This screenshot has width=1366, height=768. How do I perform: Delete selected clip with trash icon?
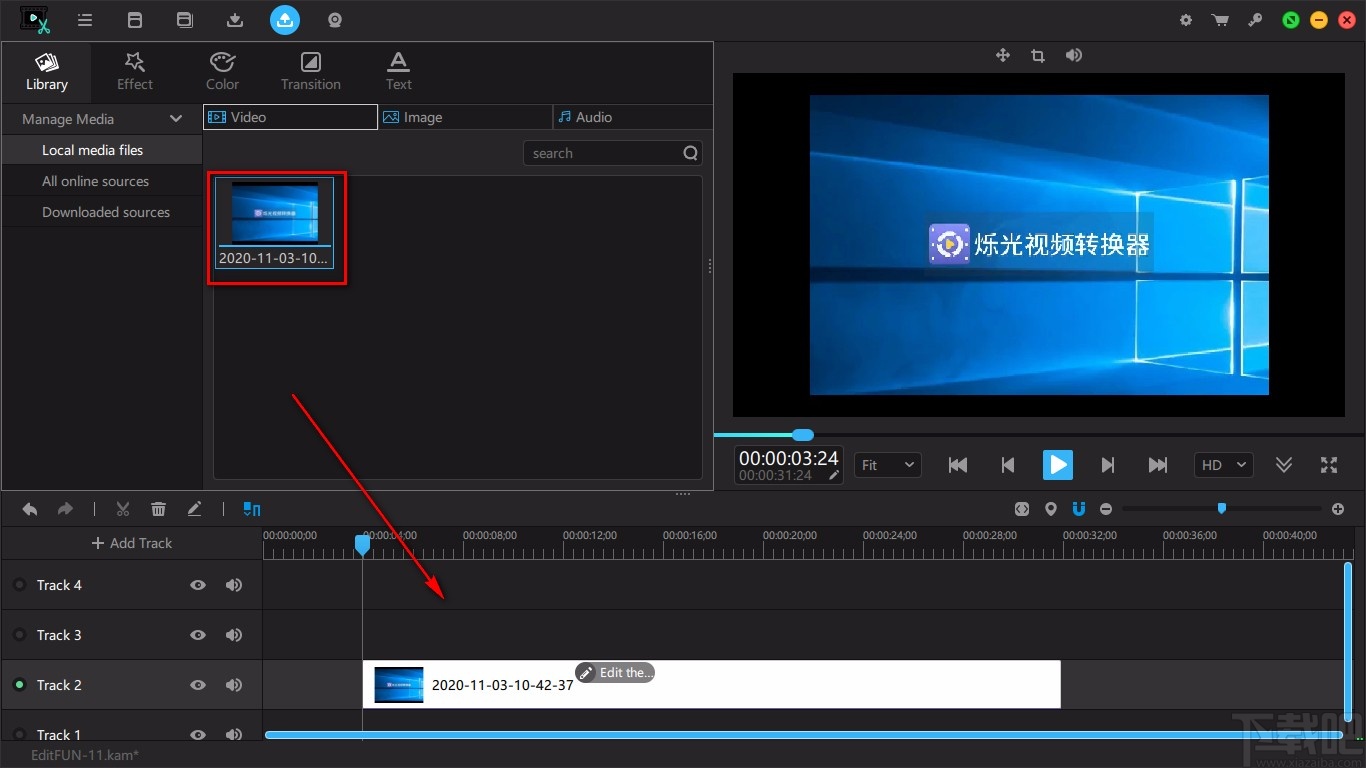158,509
